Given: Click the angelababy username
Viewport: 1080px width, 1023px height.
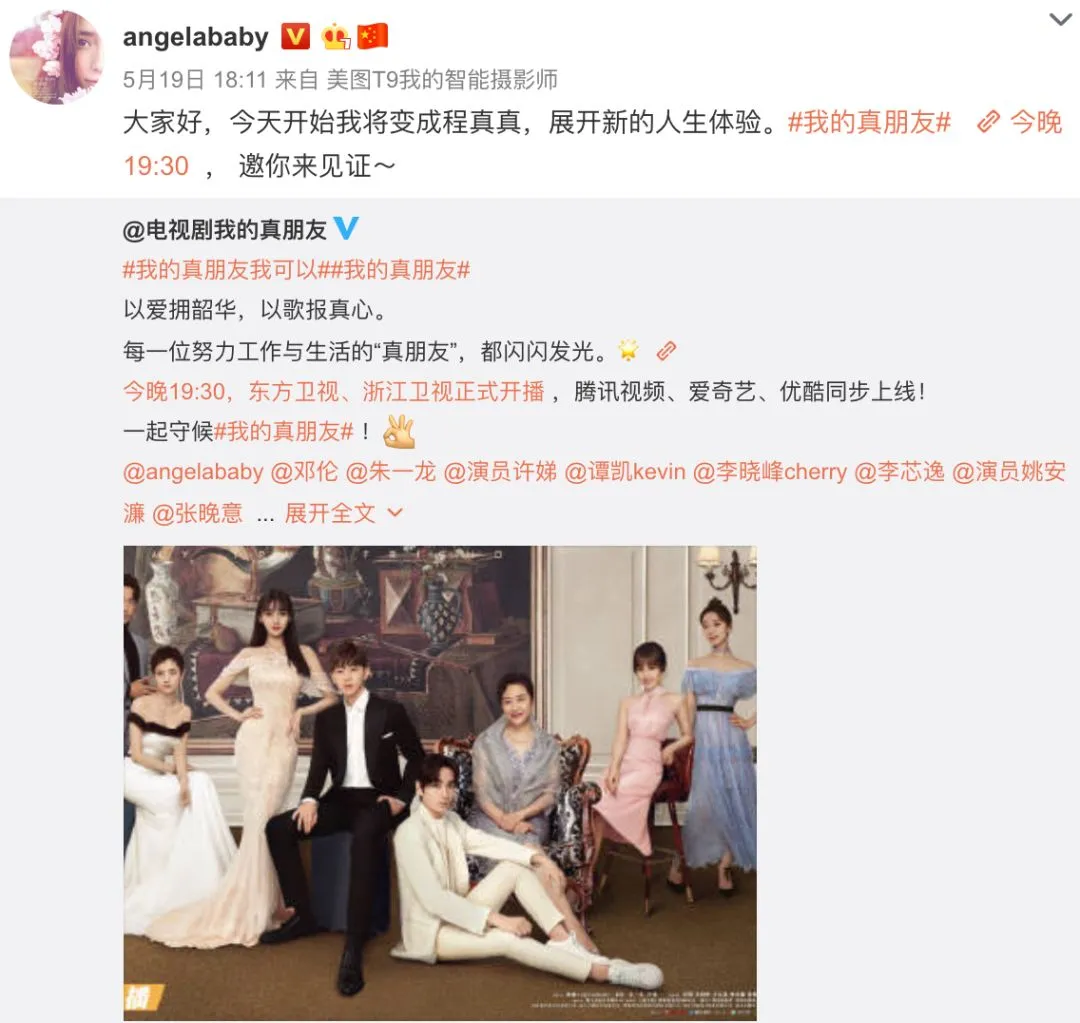Looking at the screenshot, I should click(x=196, y=37).
